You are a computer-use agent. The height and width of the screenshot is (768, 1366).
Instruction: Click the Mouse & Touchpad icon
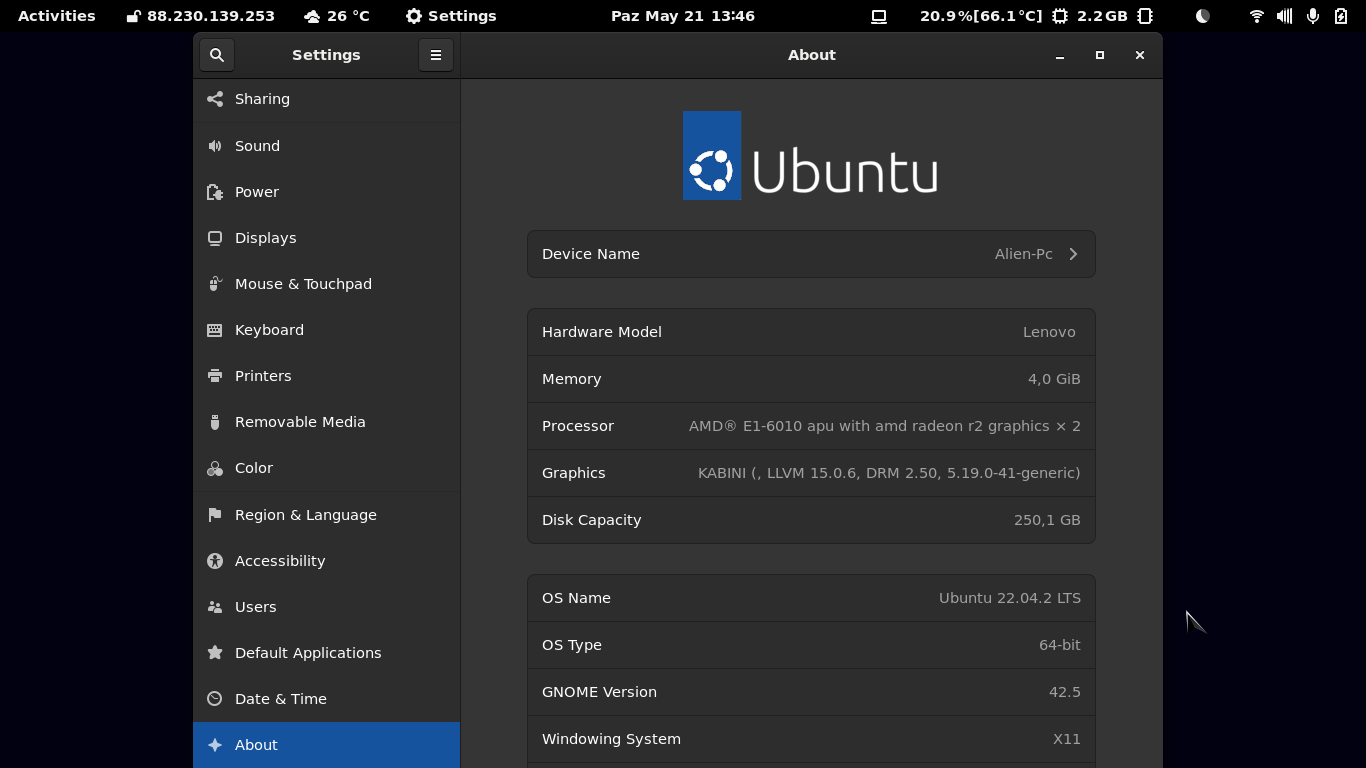(x=215, y=284)
